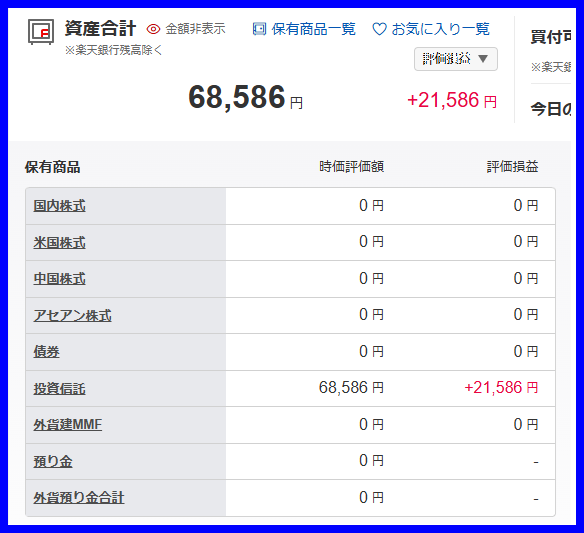Open the 中国株式 holdings link
The height and width of the screenshot is (533, 584).
click(x=60, y=279)
